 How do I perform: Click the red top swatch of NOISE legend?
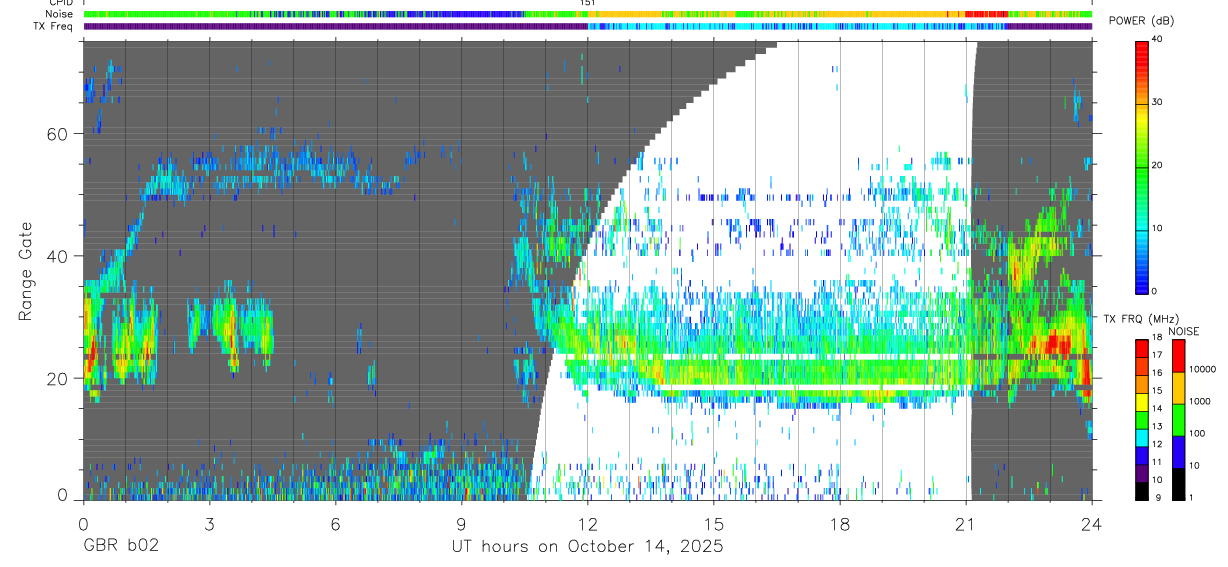pyautogui.click(x=1178, y=357)
